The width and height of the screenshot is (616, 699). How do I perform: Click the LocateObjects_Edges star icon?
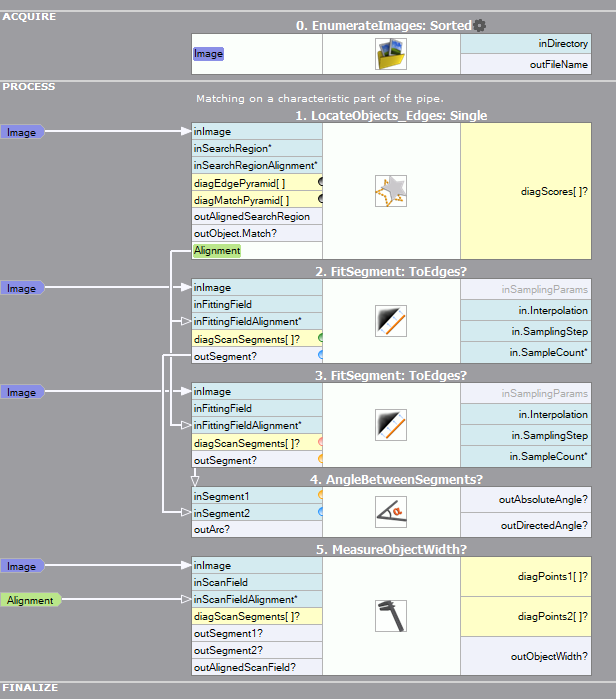(x=391, y=190)
